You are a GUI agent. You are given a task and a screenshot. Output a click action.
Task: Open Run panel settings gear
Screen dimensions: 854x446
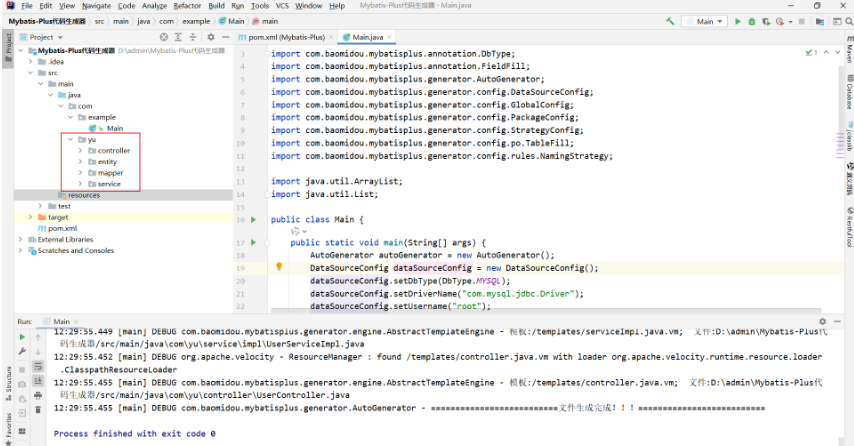822,321
